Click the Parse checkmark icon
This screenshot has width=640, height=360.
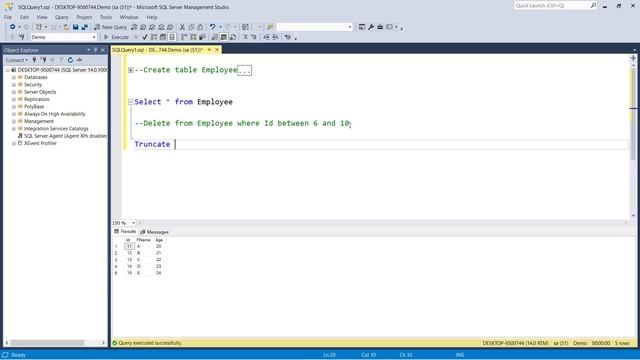coord(145,37)
